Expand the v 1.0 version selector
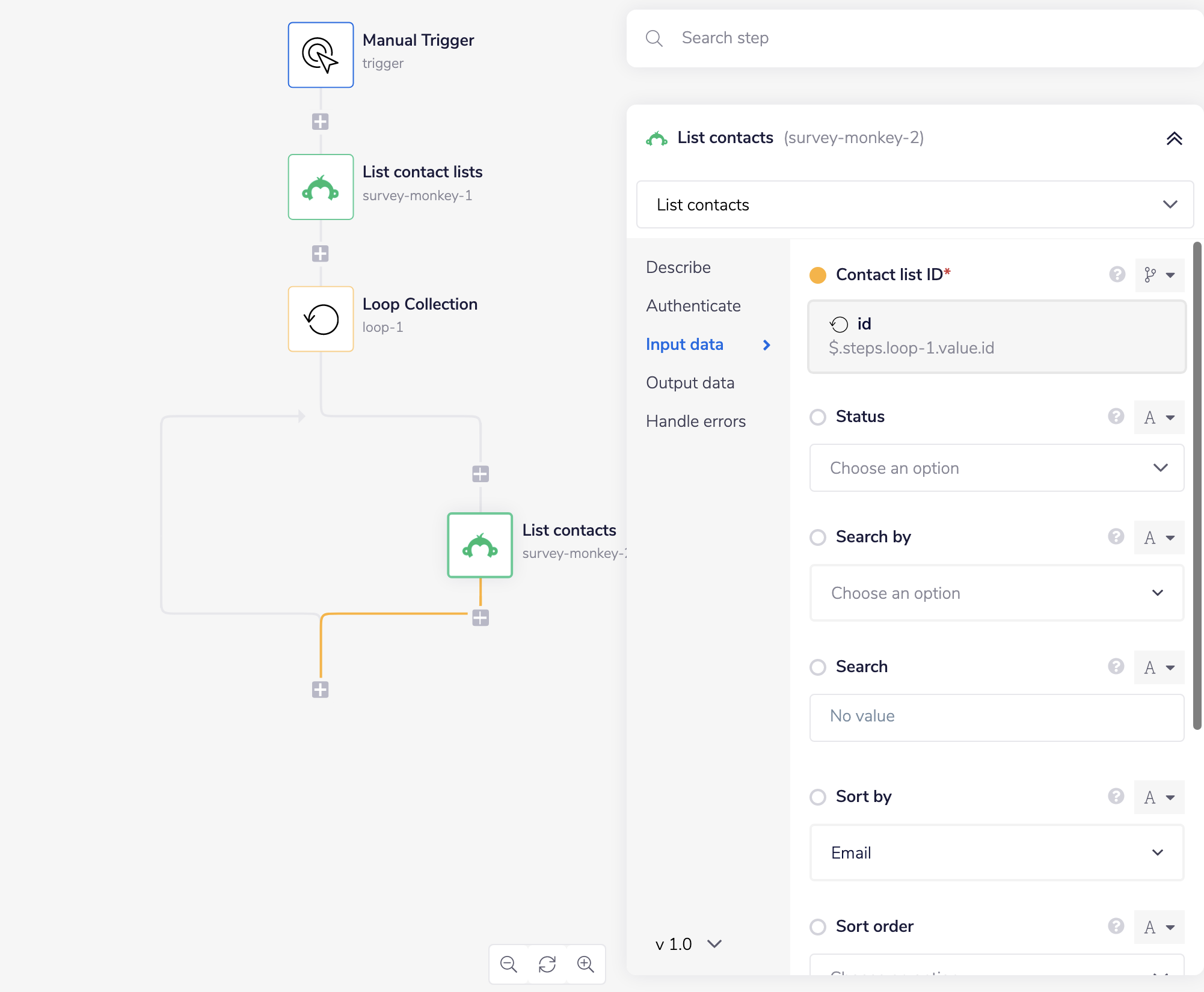Viewport: 1204px width, 992px height. 688,944
